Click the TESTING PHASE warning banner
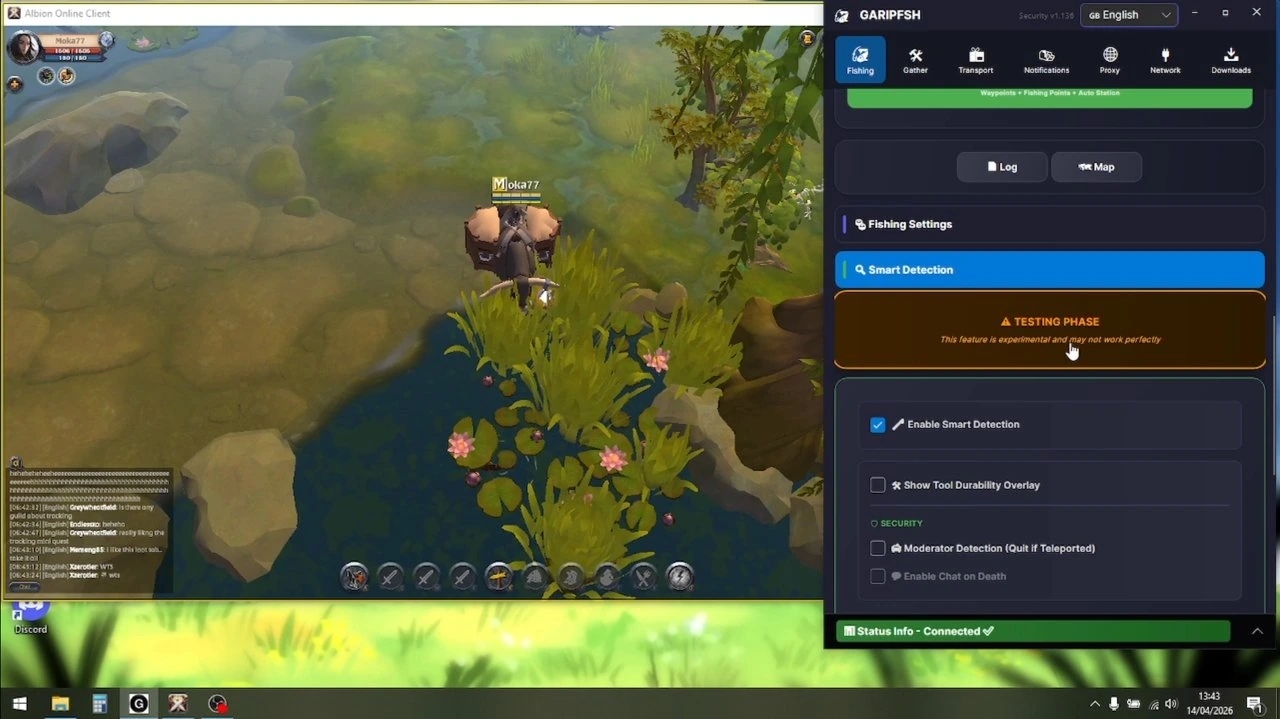This screenshot has height=719, width=1280. tap(1050, 330)
